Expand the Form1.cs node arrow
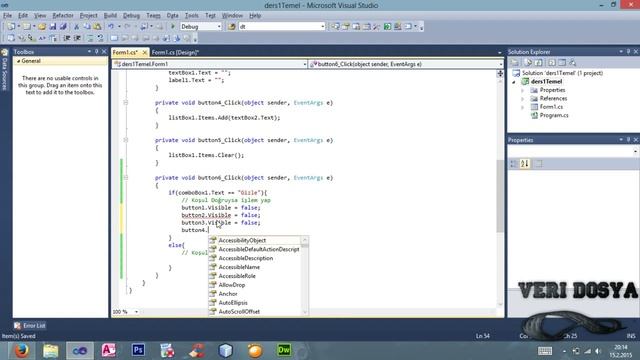 [x=522, y=107]
